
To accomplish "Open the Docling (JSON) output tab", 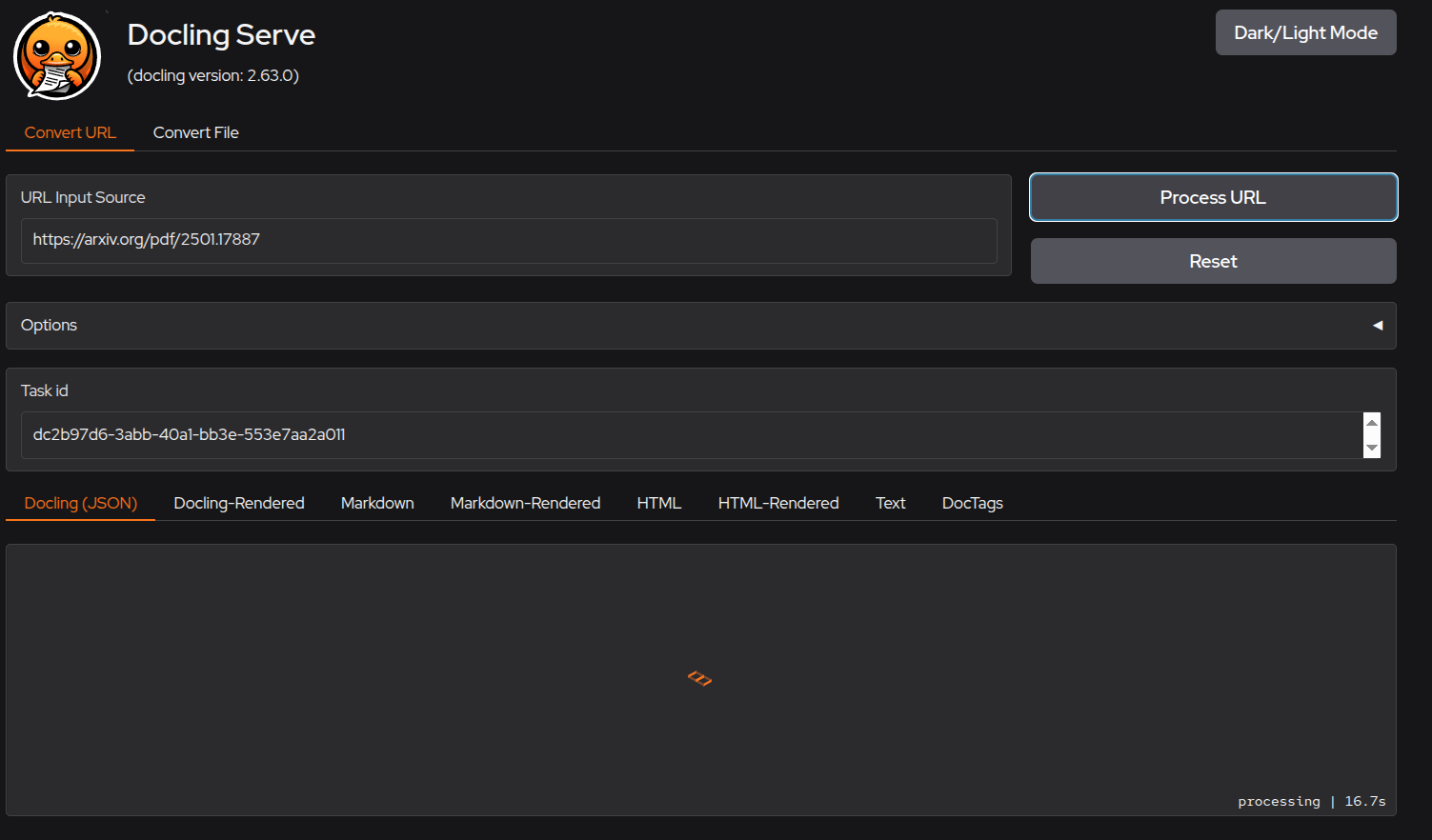I will click(x=81, y=504).
